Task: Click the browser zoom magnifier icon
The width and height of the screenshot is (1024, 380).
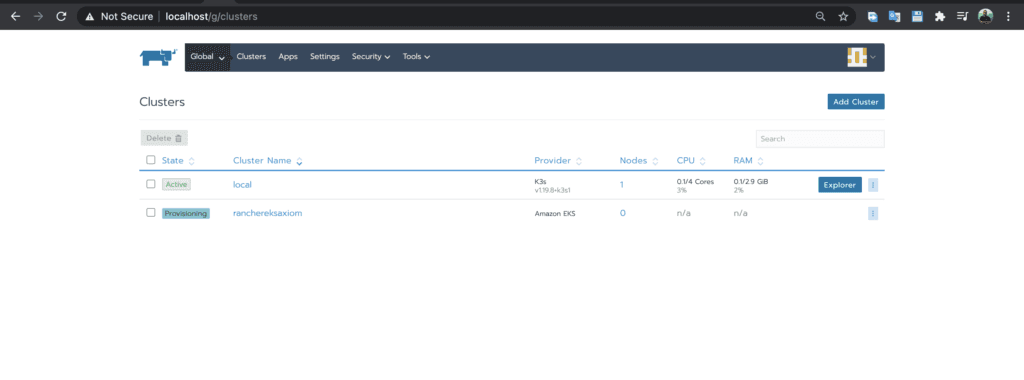Action: pyautogui.click(x=820, y=16)
